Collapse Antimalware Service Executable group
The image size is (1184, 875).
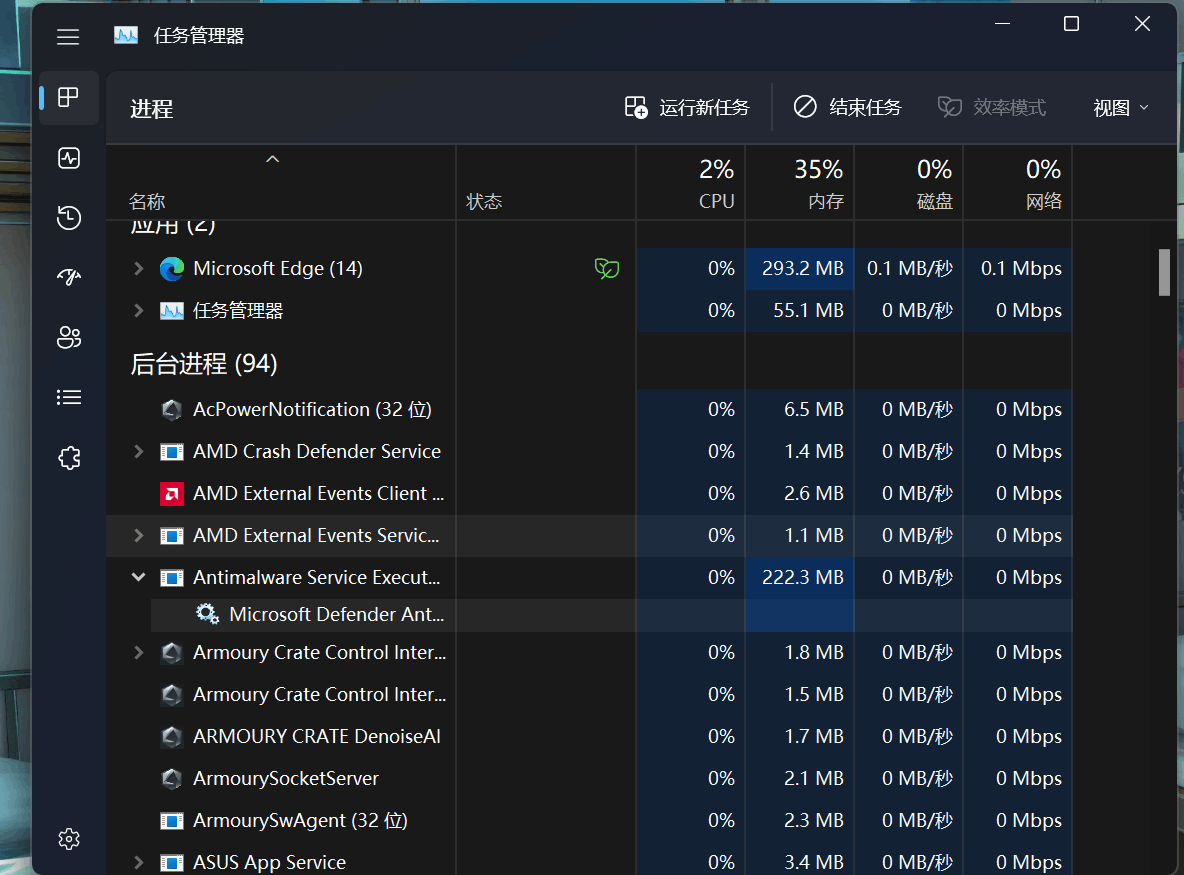[x=138, y=577]
